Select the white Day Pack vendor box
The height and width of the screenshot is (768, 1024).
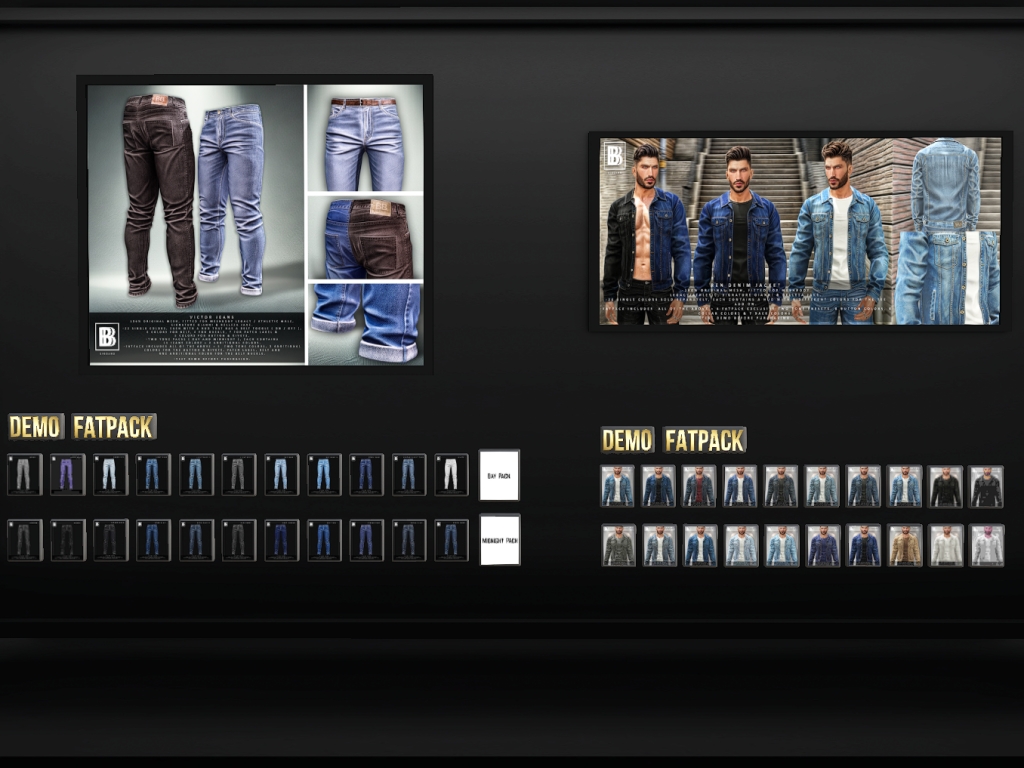click(499, 475)
